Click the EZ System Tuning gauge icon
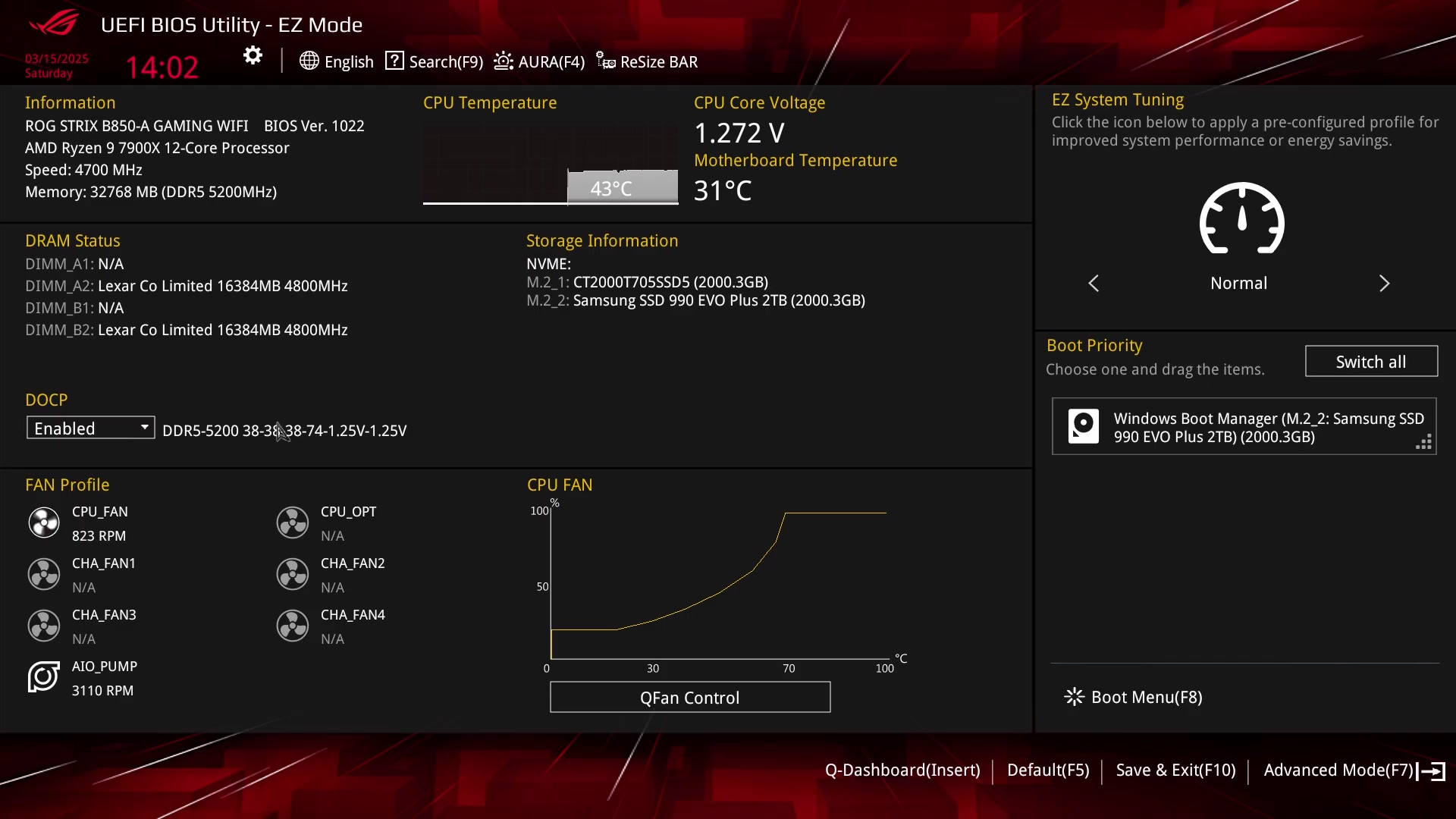Screen dimensions: 1456x819 coord(1241,218)
